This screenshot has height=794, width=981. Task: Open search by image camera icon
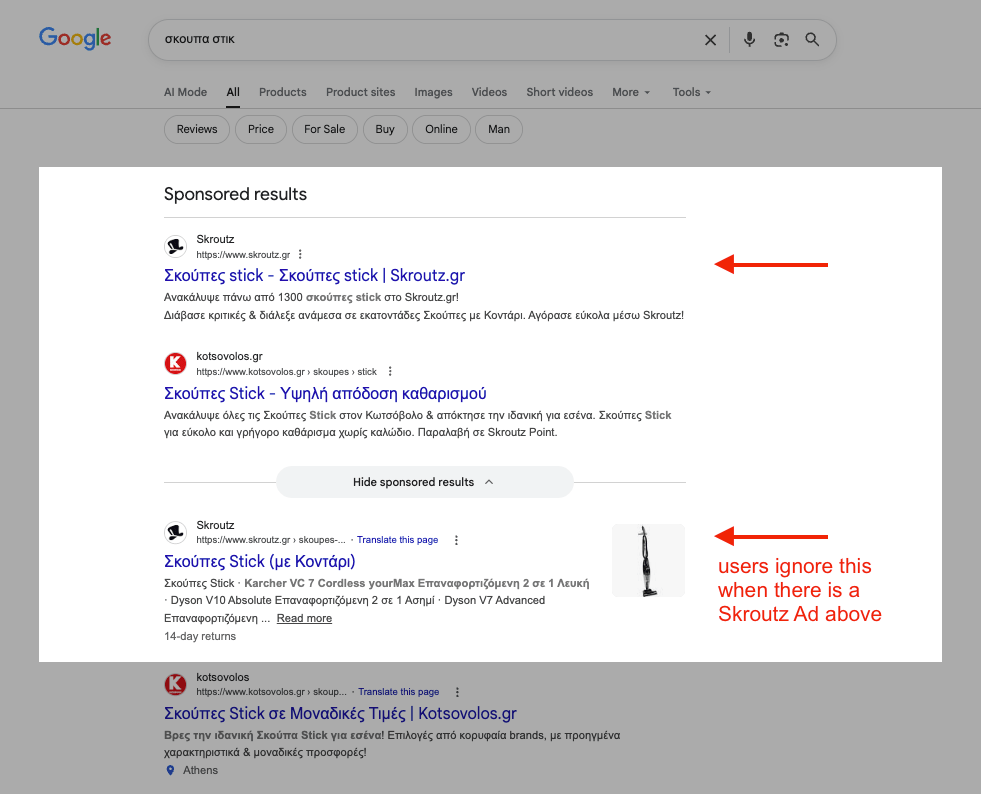pyautogui.click(x=781, y=40)
